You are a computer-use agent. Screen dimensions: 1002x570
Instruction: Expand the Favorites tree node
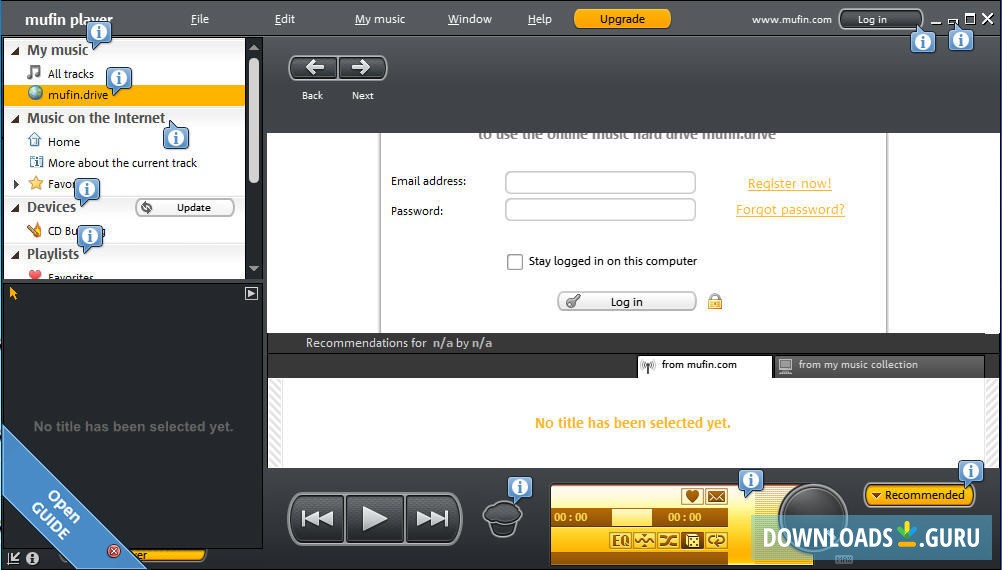(16, 184)
